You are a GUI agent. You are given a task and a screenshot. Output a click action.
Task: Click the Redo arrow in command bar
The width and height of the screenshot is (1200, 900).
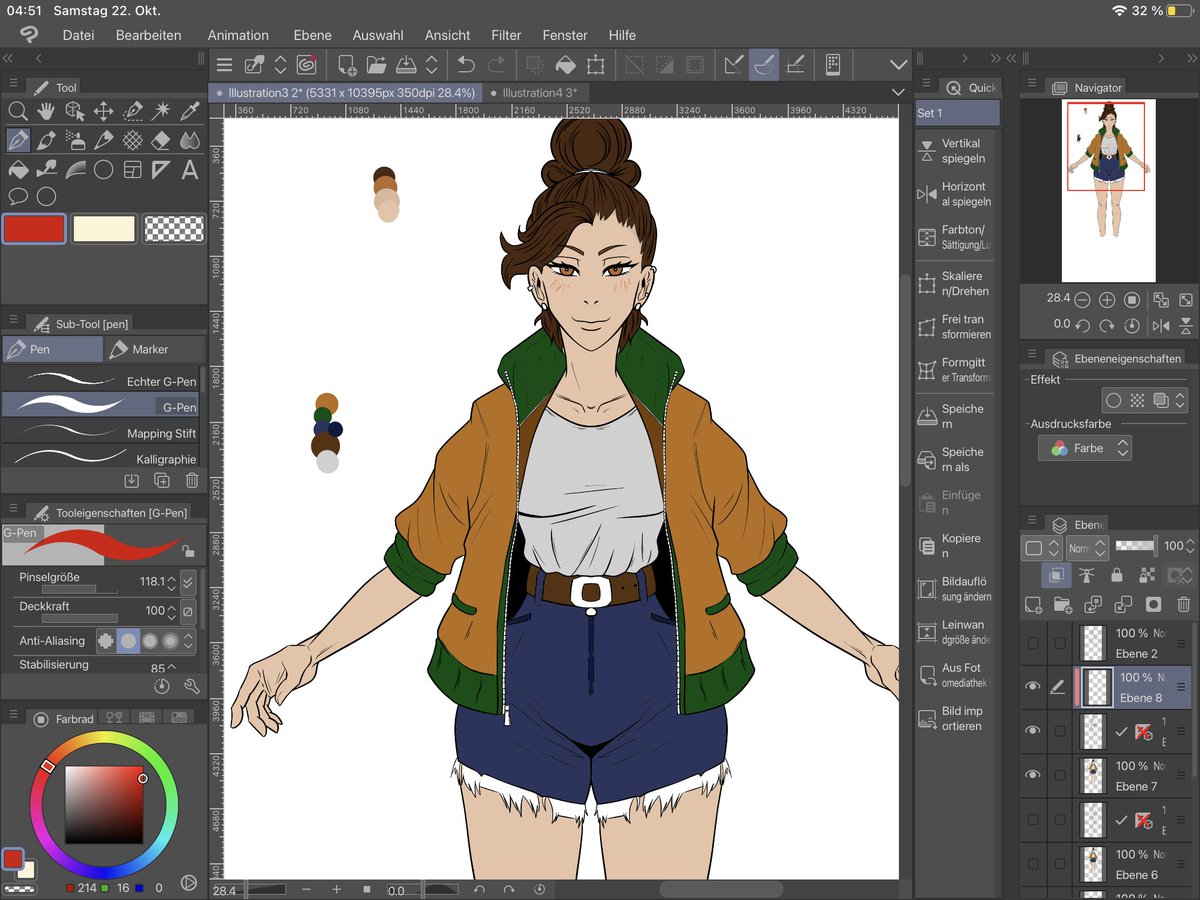(x=496, y=65)
